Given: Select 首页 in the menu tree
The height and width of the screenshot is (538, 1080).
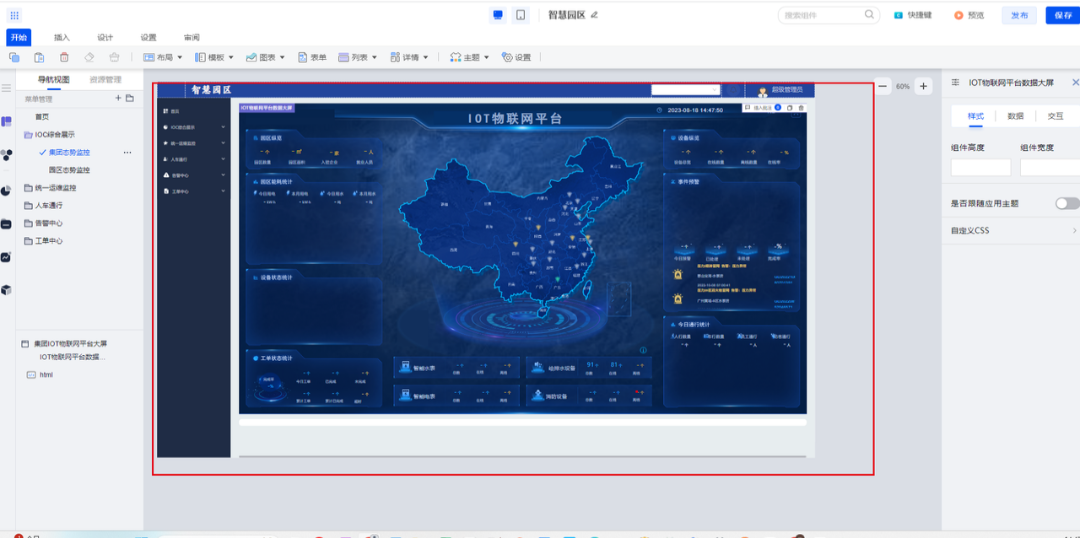Looking at the screenshot, I should click(42, 116).
